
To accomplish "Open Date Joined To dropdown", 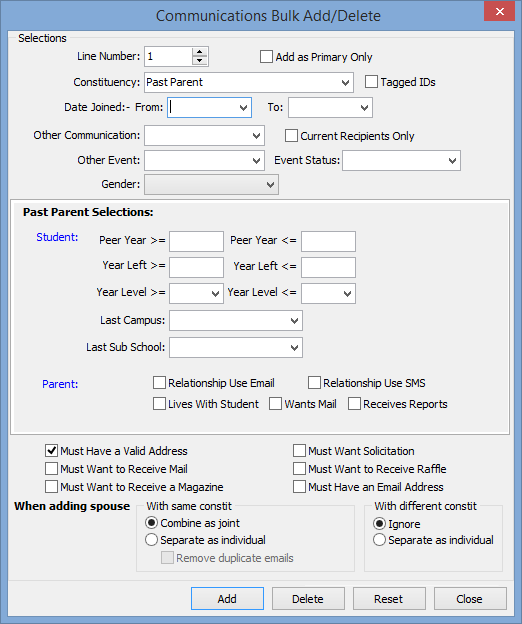I will point(364,107).
